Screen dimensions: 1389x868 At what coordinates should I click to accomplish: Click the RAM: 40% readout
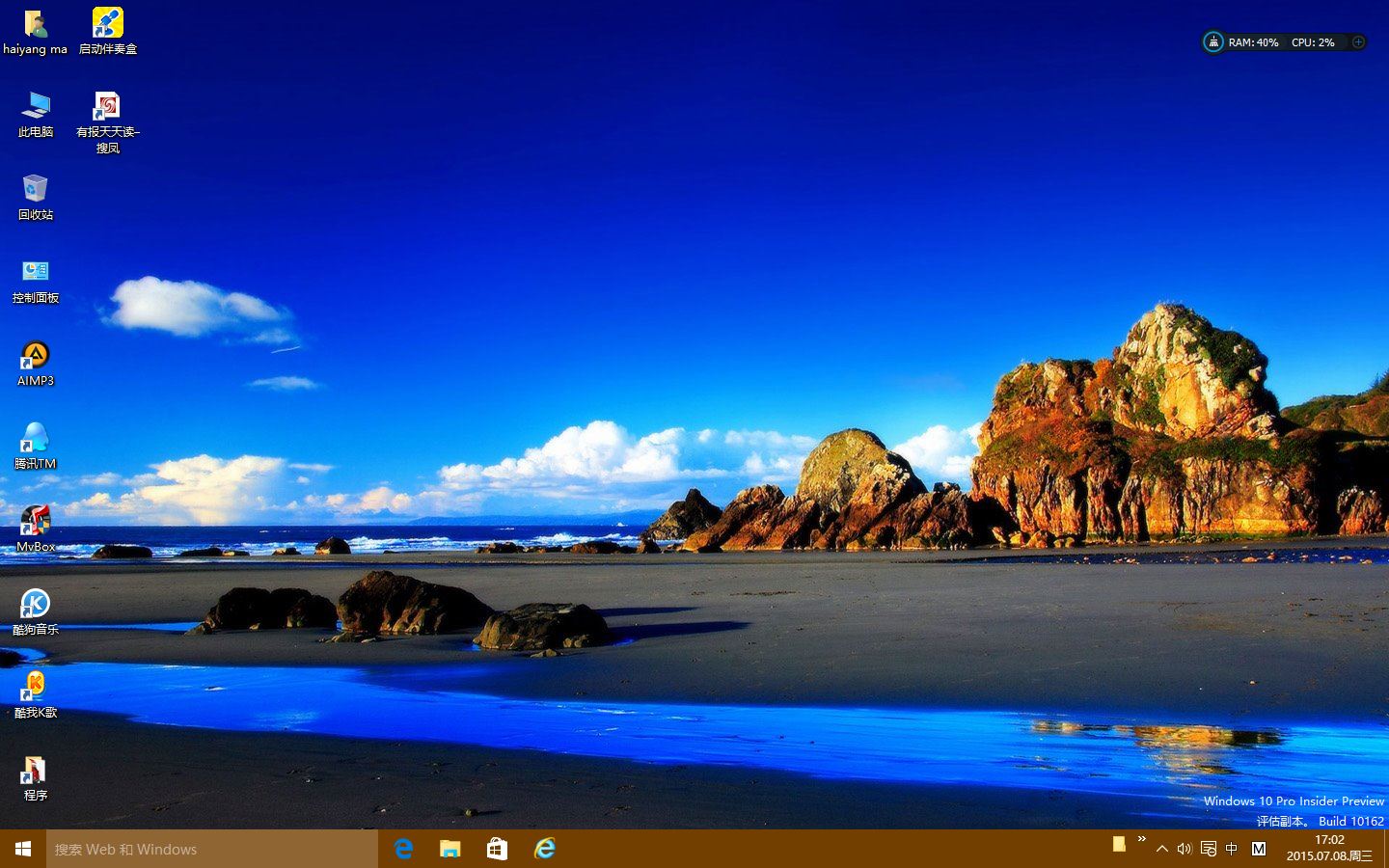point(1253,42)
